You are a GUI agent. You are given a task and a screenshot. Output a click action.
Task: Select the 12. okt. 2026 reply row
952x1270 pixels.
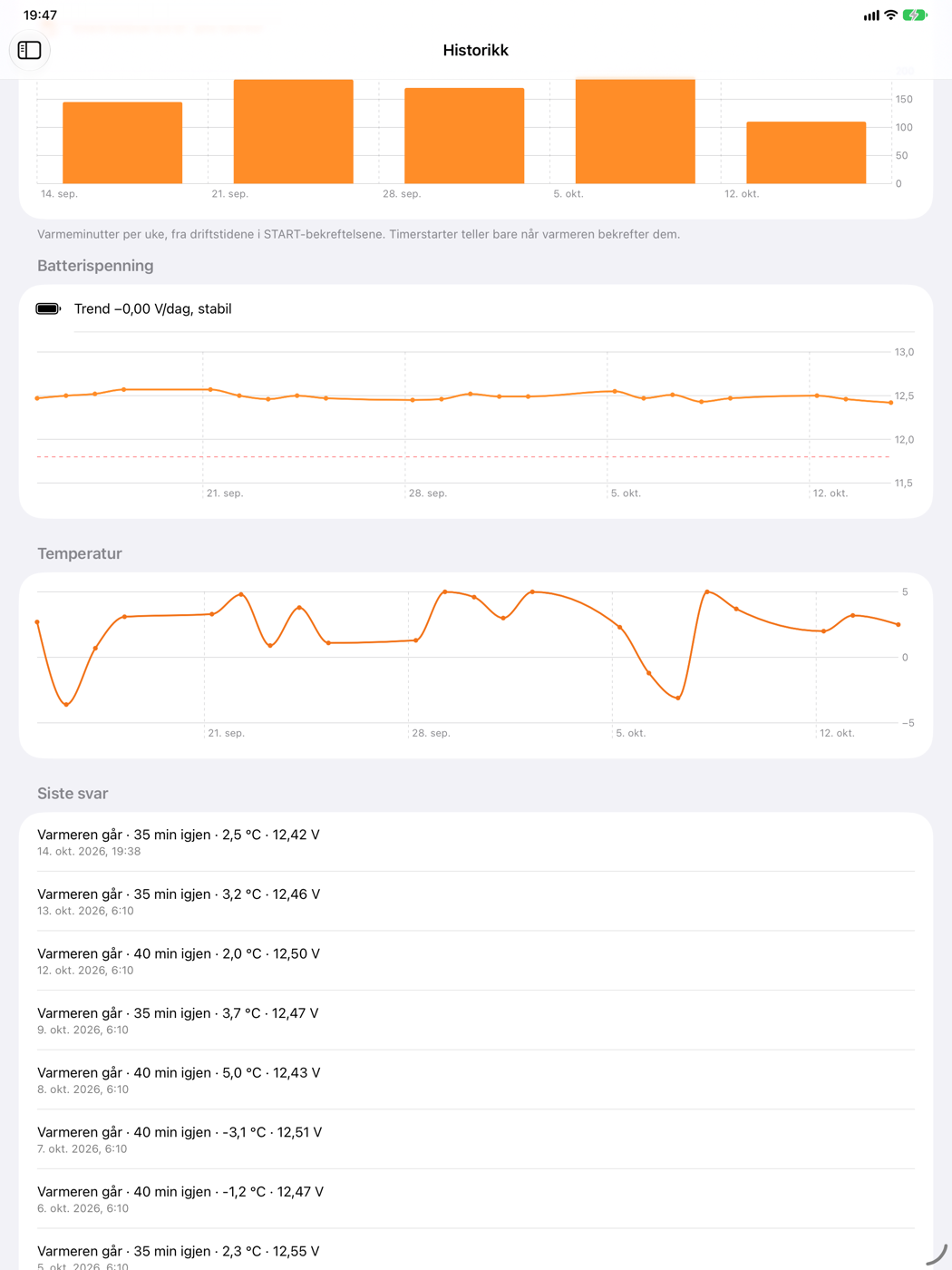(x=476, y=961)
